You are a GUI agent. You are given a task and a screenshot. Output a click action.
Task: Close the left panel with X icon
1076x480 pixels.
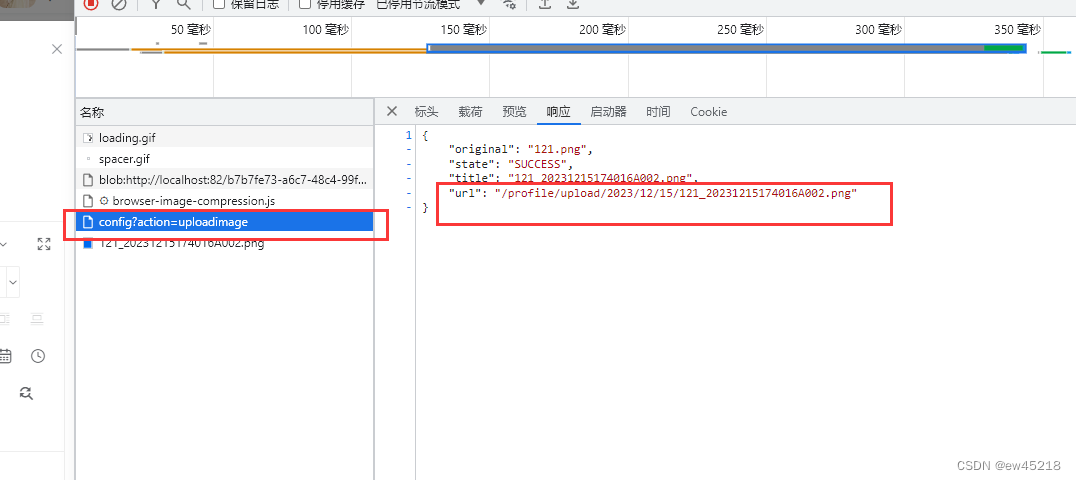click(57, 49)
